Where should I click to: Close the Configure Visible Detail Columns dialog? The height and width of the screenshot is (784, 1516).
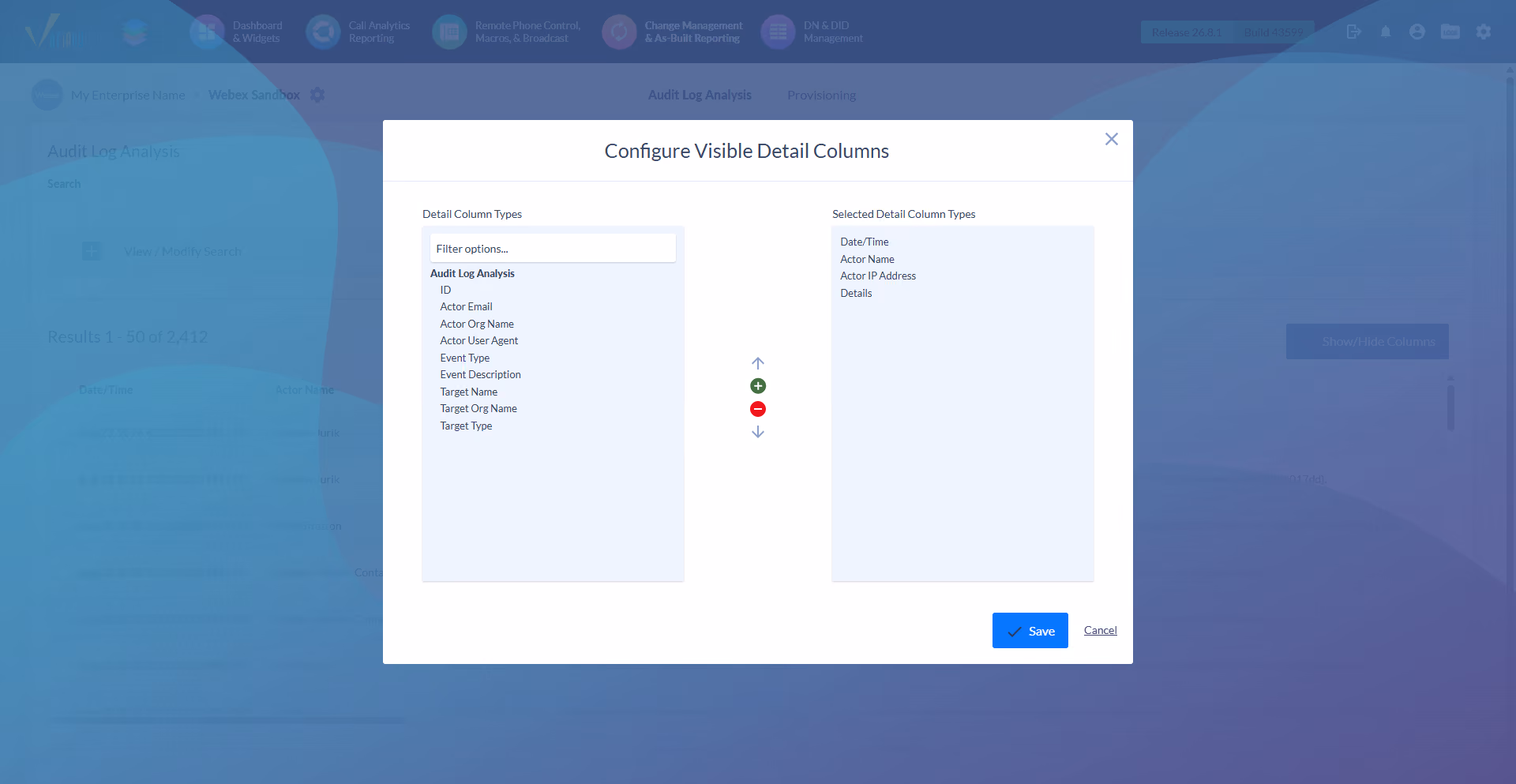pos(1112,139)
